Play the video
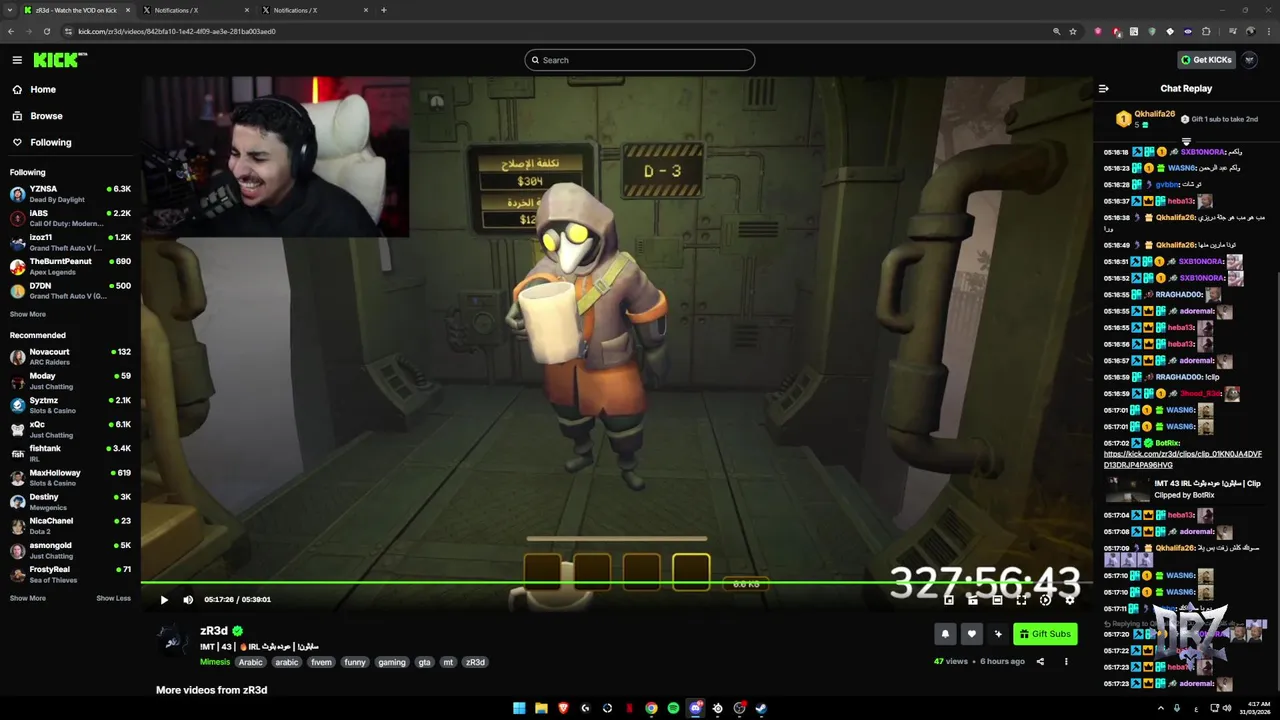Image resolution: width=1280 pixels, height=720 pixels. point(164,600)
